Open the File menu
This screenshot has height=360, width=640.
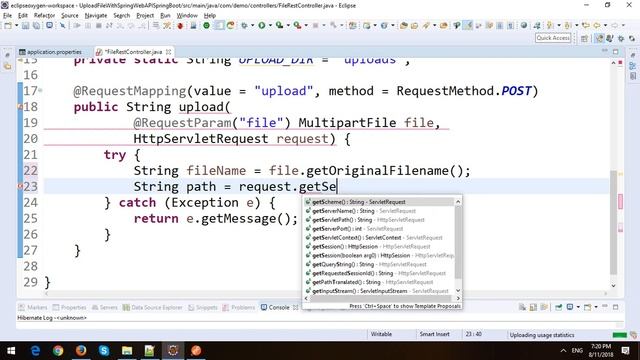tap(7, 16)
